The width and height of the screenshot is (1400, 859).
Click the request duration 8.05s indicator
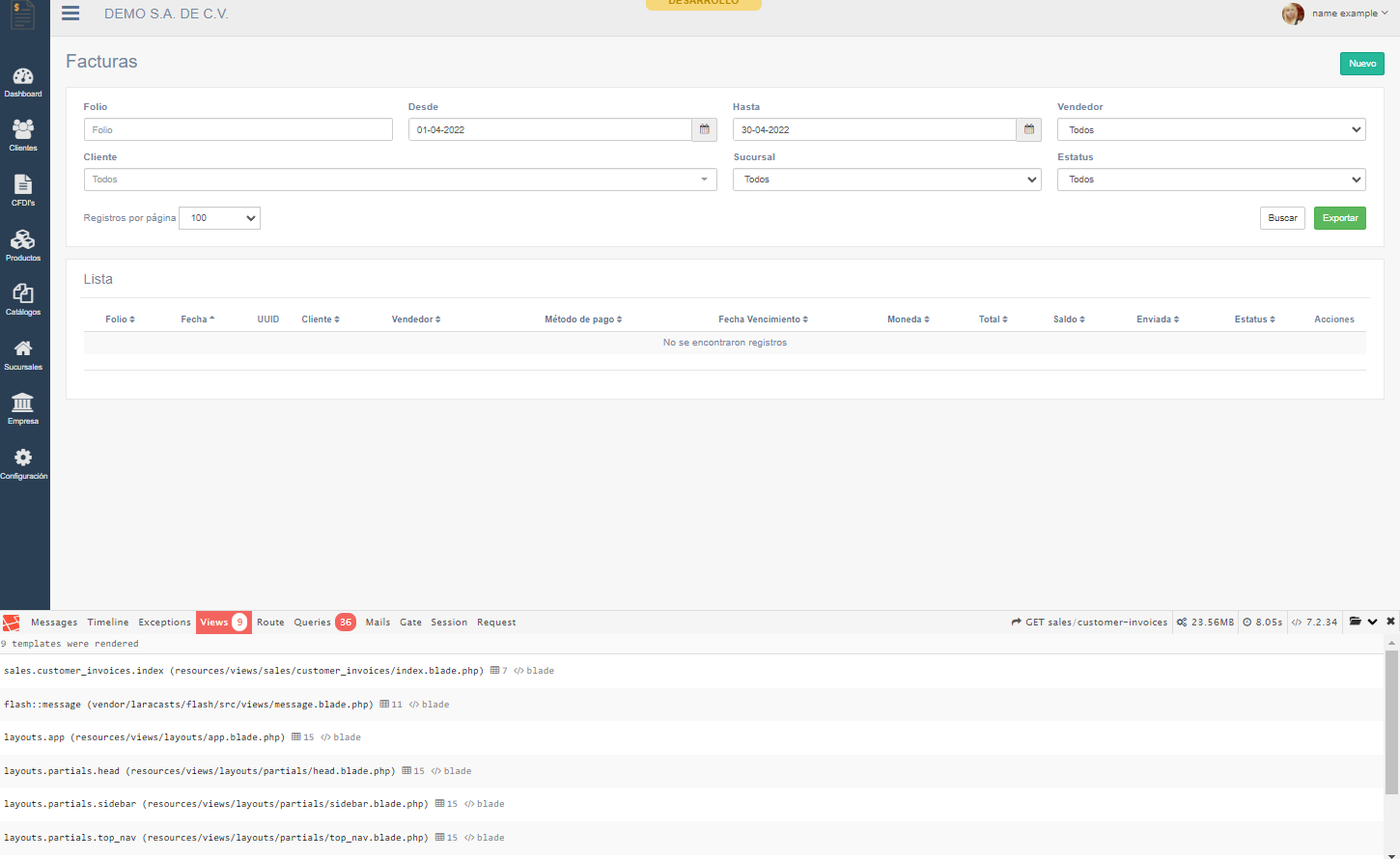point(1263,623)
